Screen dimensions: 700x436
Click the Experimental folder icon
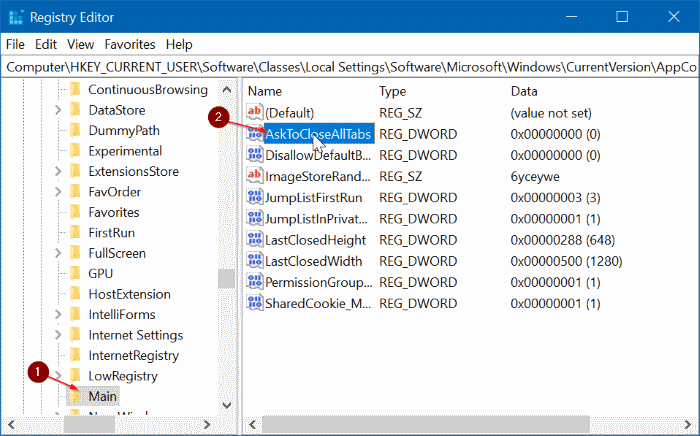point(75,151)
